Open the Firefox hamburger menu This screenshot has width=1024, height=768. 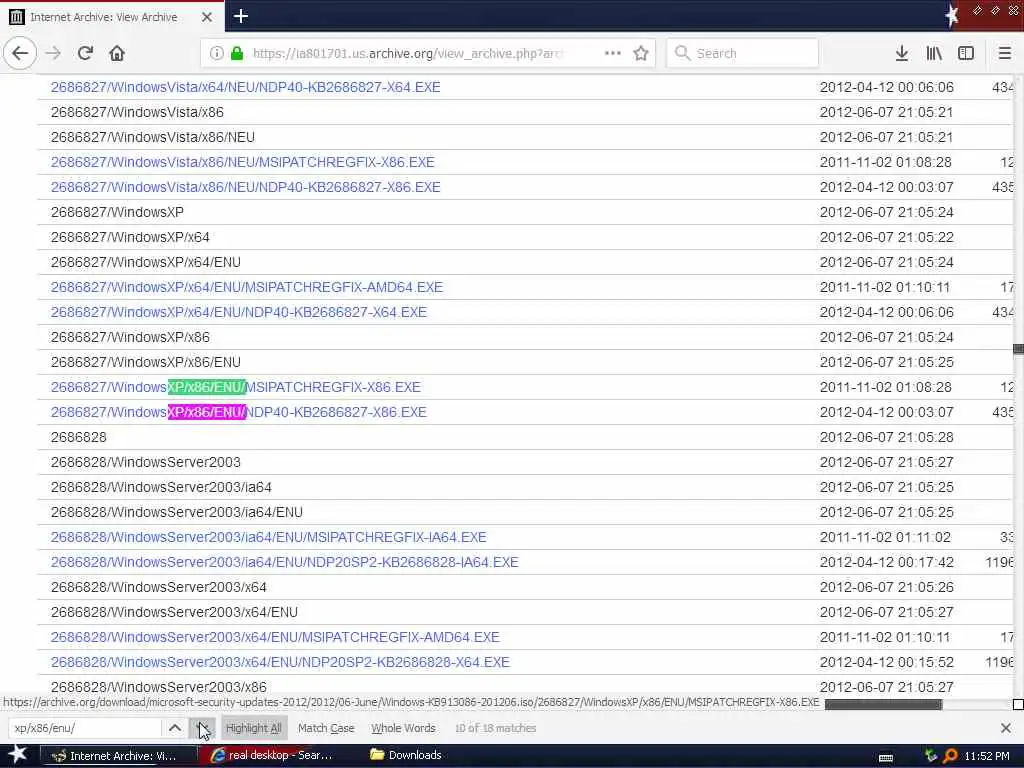[1005, 53]
